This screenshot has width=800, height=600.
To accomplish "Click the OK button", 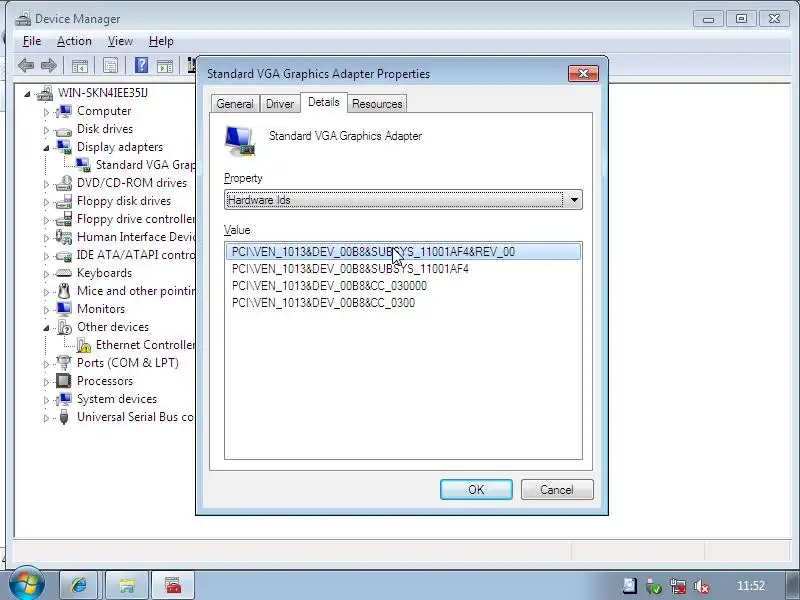I will (x=476, y=490).
